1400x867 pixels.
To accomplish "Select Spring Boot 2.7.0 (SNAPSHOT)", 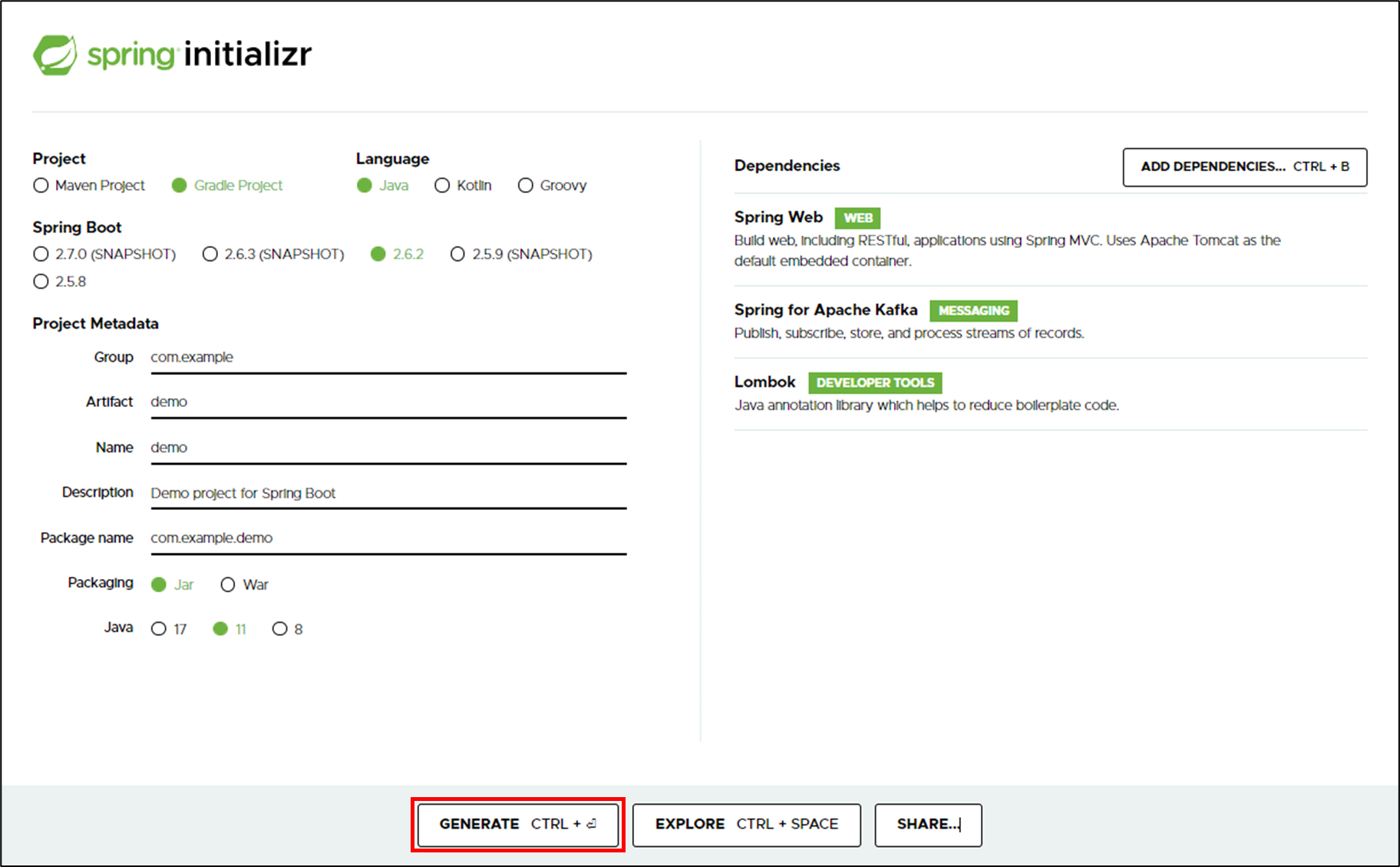I will pyautogui.click(x=104, y=254).
